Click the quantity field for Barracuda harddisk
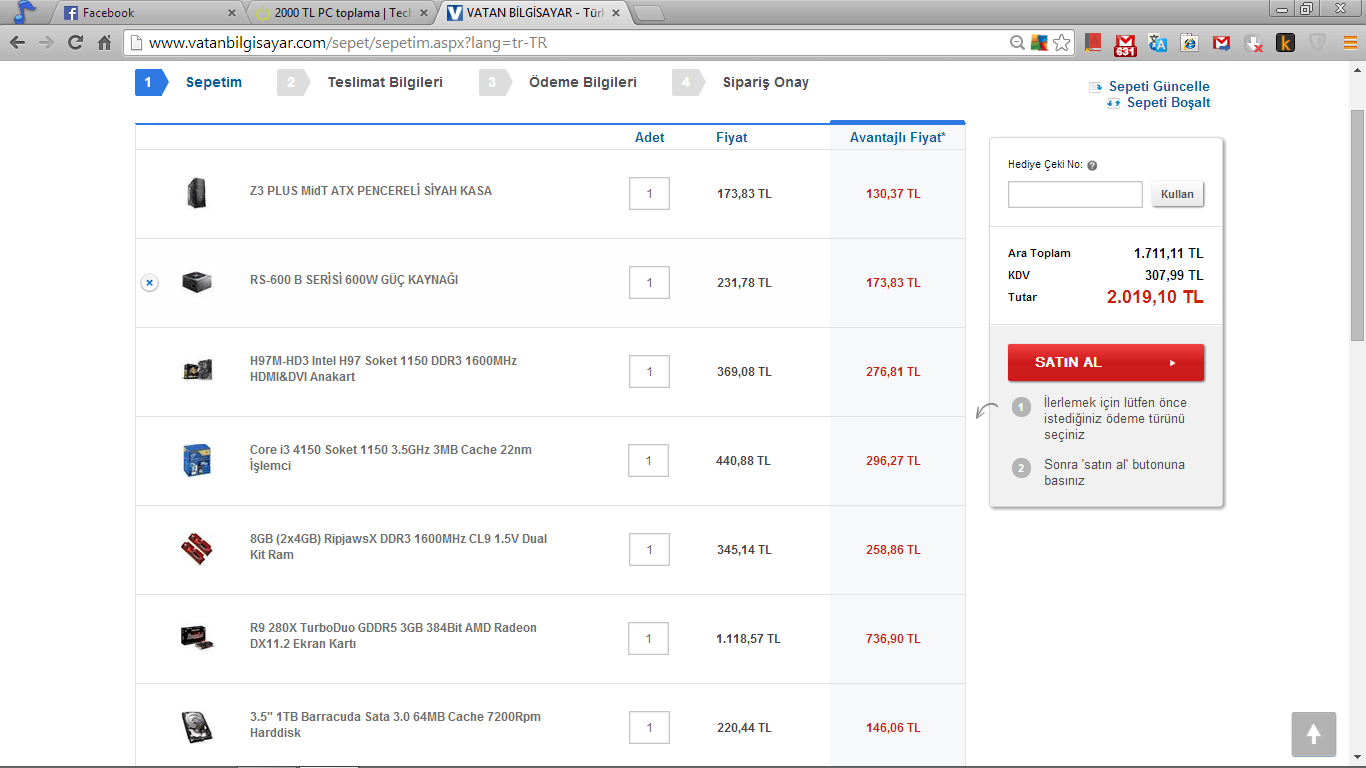The width and height of the screenshot is (1366, 768). click(649, 727)
